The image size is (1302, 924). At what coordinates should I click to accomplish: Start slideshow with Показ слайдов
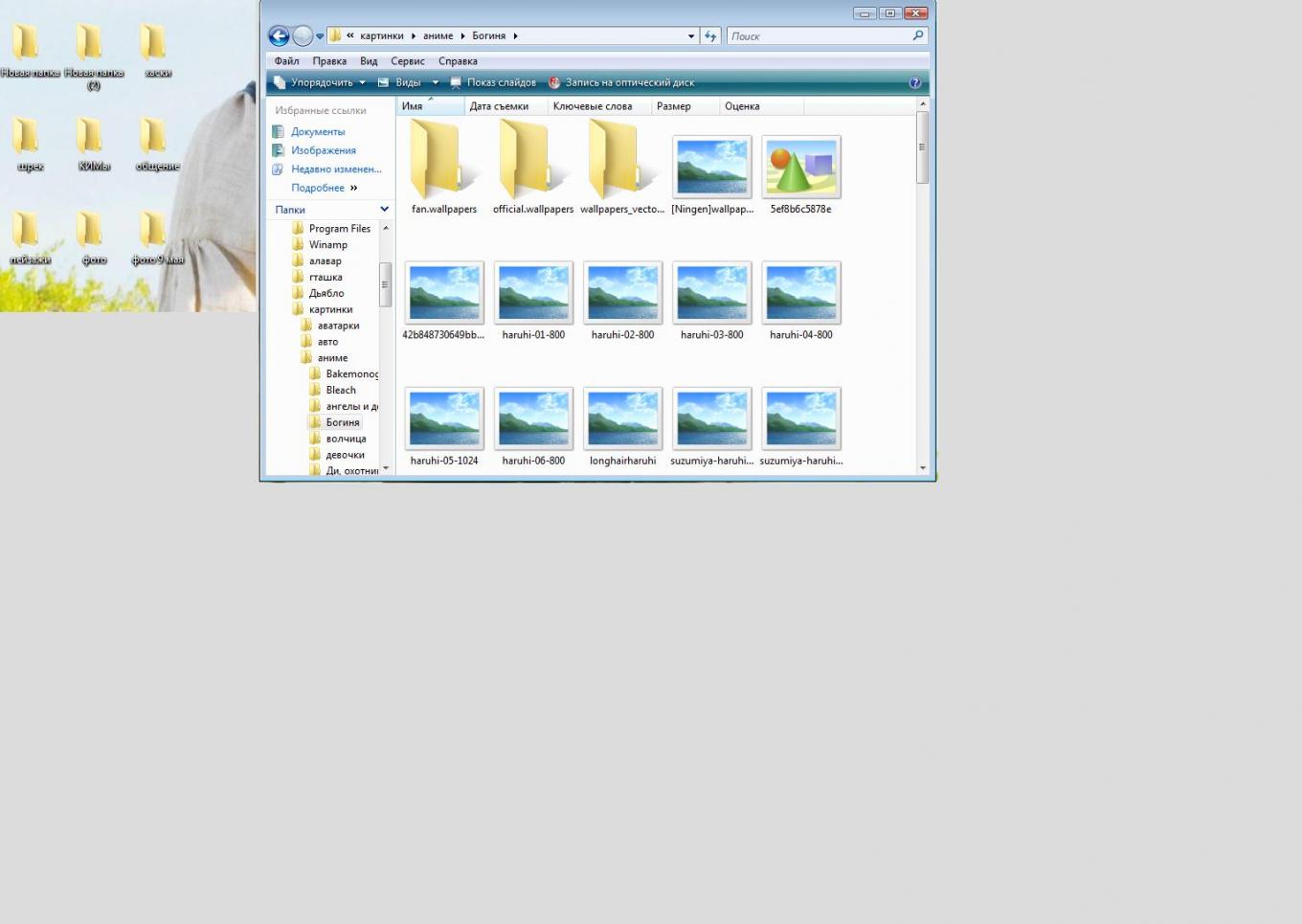coord(493,83)
